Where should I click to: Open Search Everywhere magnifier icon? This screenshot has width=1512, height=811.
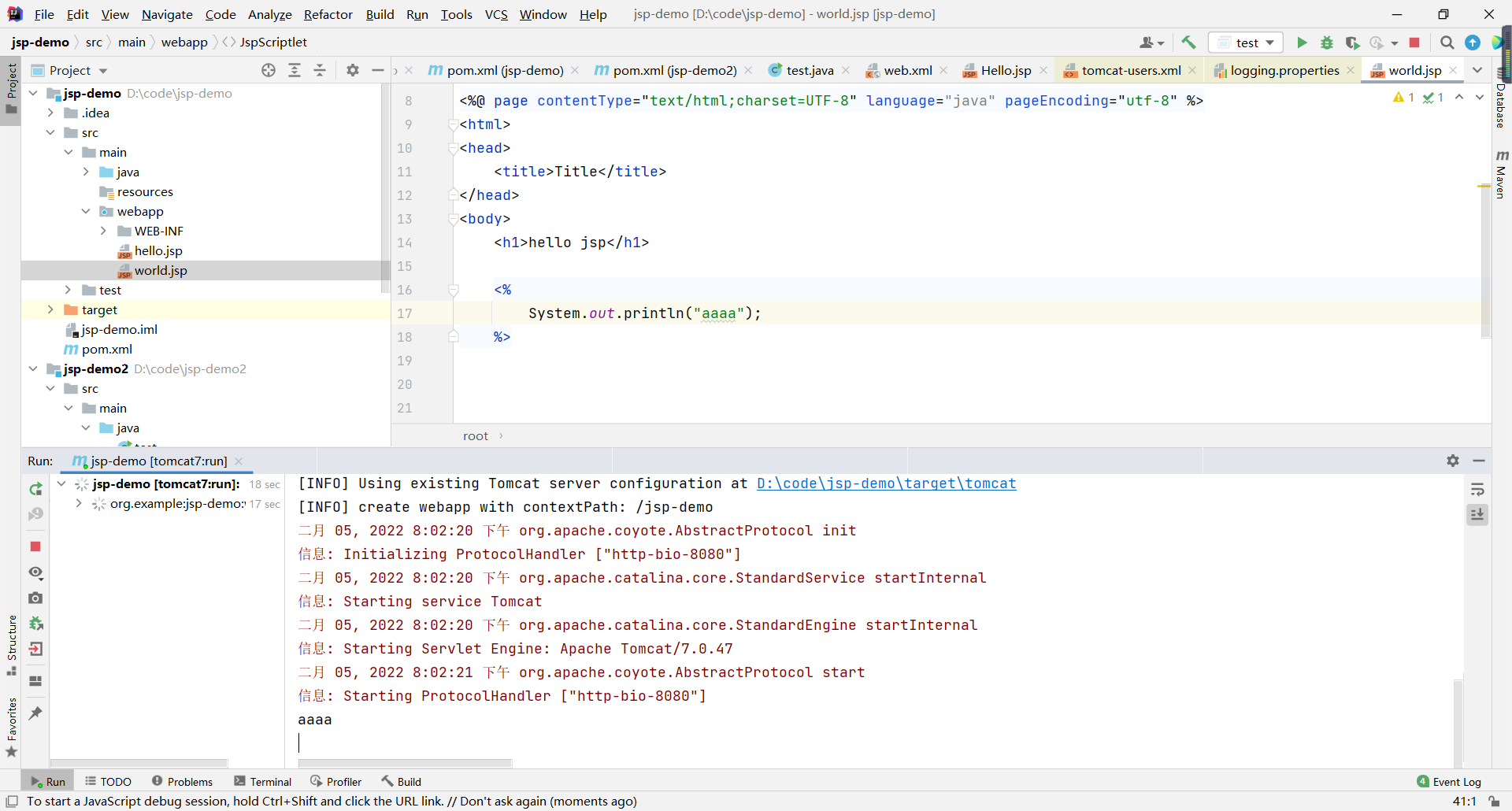1447,43
